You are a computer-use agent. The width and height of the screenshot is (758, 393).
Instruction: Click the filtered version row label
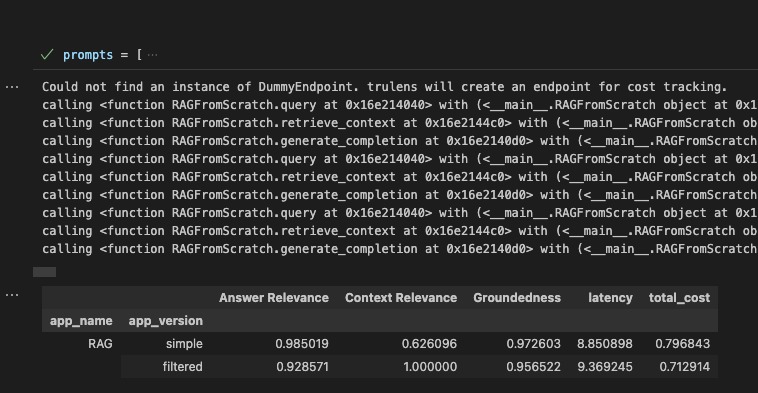tap(182, 367)
